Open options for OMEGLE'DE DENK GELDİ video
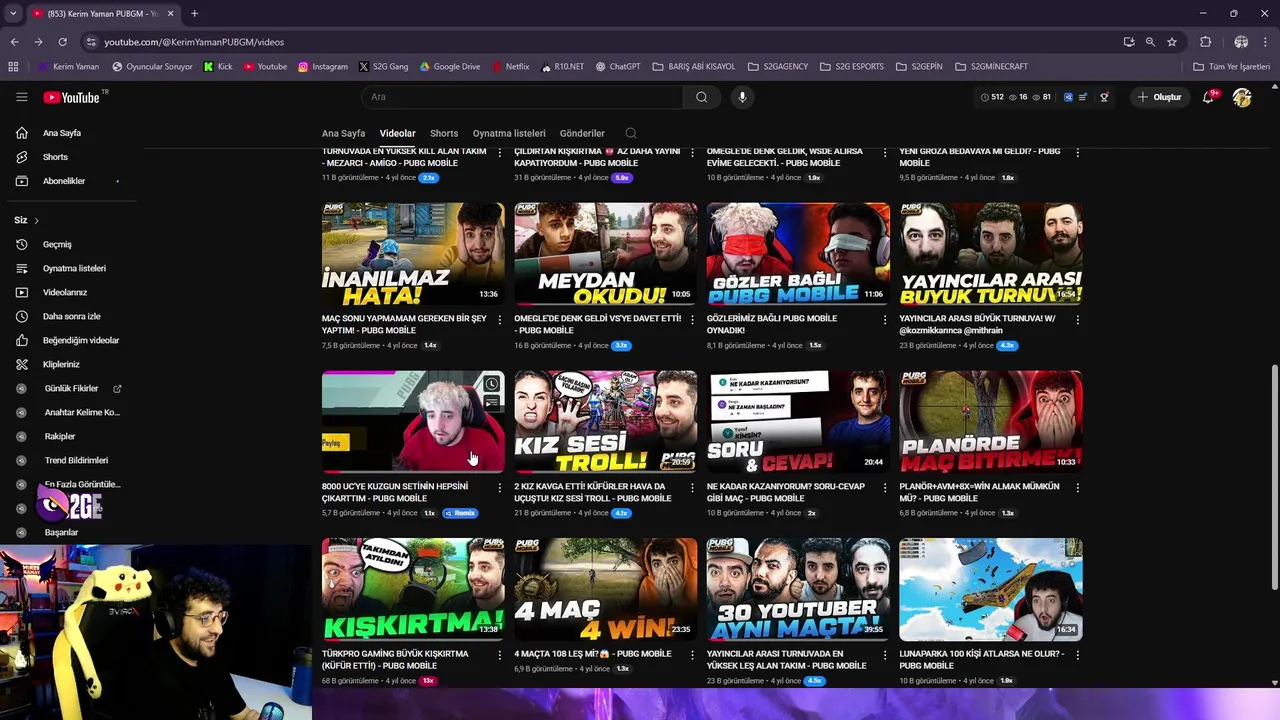The image size is (1280, 720). click(692, 320)
